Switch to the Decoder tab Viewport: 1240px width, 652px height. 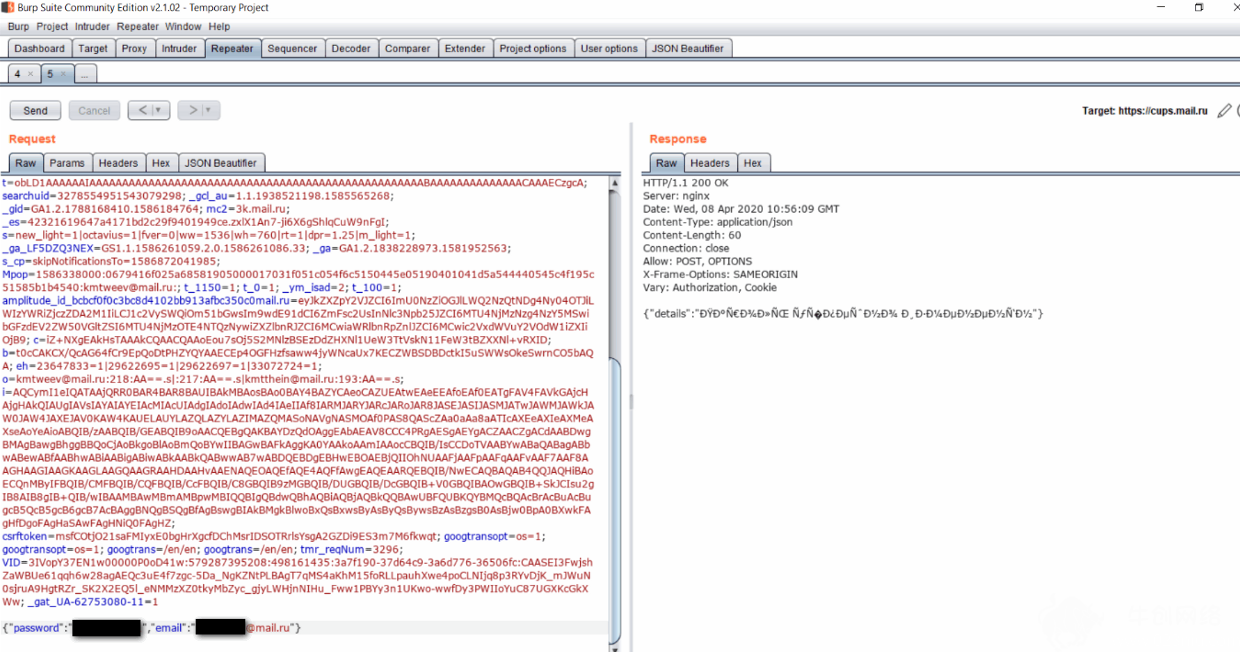click(351, 48)
